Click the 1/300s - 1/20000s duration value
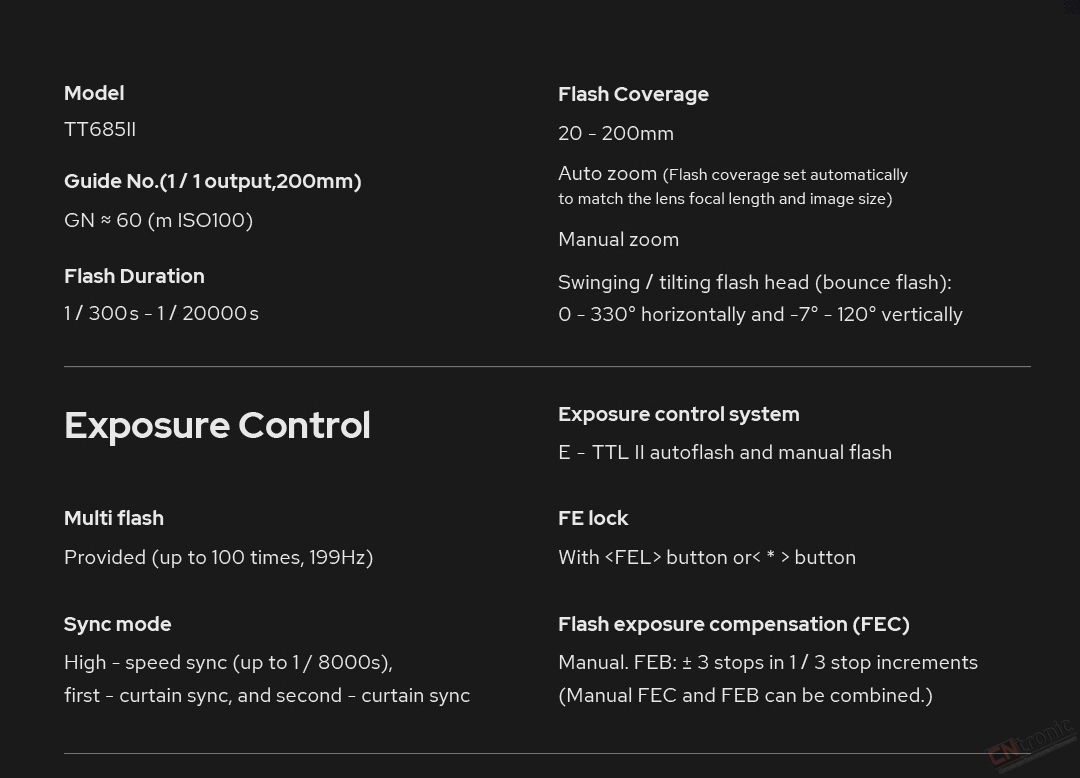This screenshot has width=1080, height=778. coord(161,313)
